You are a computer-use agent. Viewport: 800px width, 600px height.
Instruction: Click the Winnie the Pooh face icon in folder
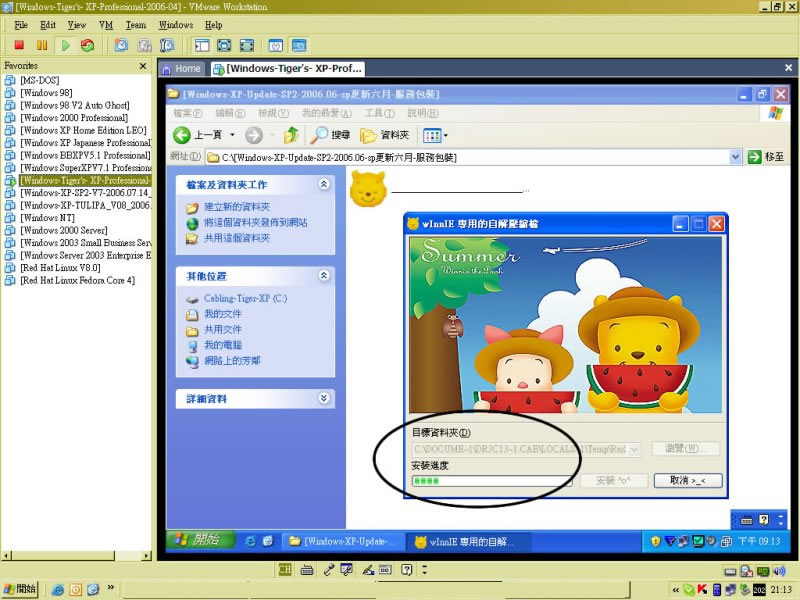(368, 189)
